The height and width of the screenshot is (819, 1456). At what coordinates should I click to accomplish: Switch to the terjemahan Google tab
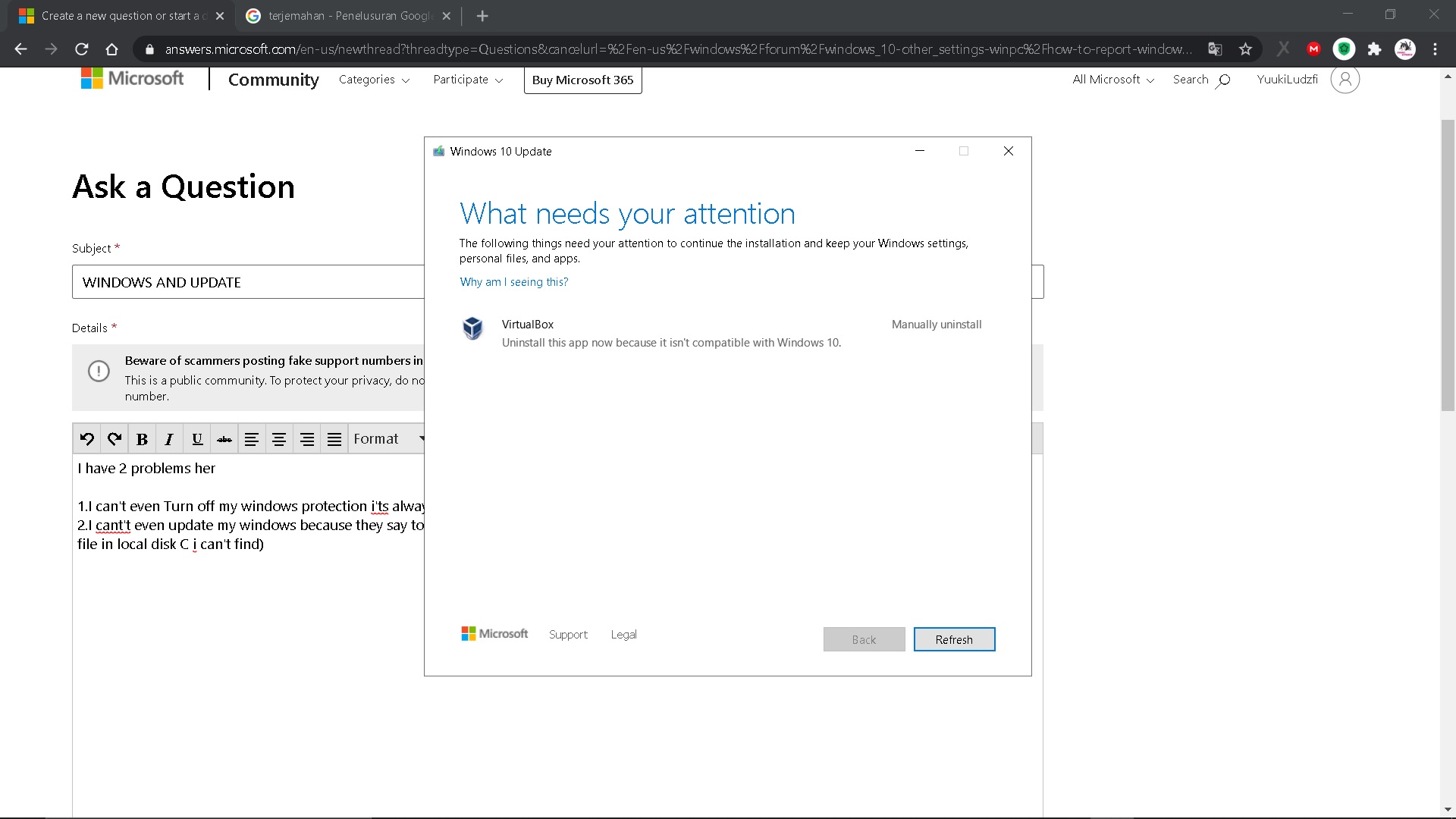(350, 16)
